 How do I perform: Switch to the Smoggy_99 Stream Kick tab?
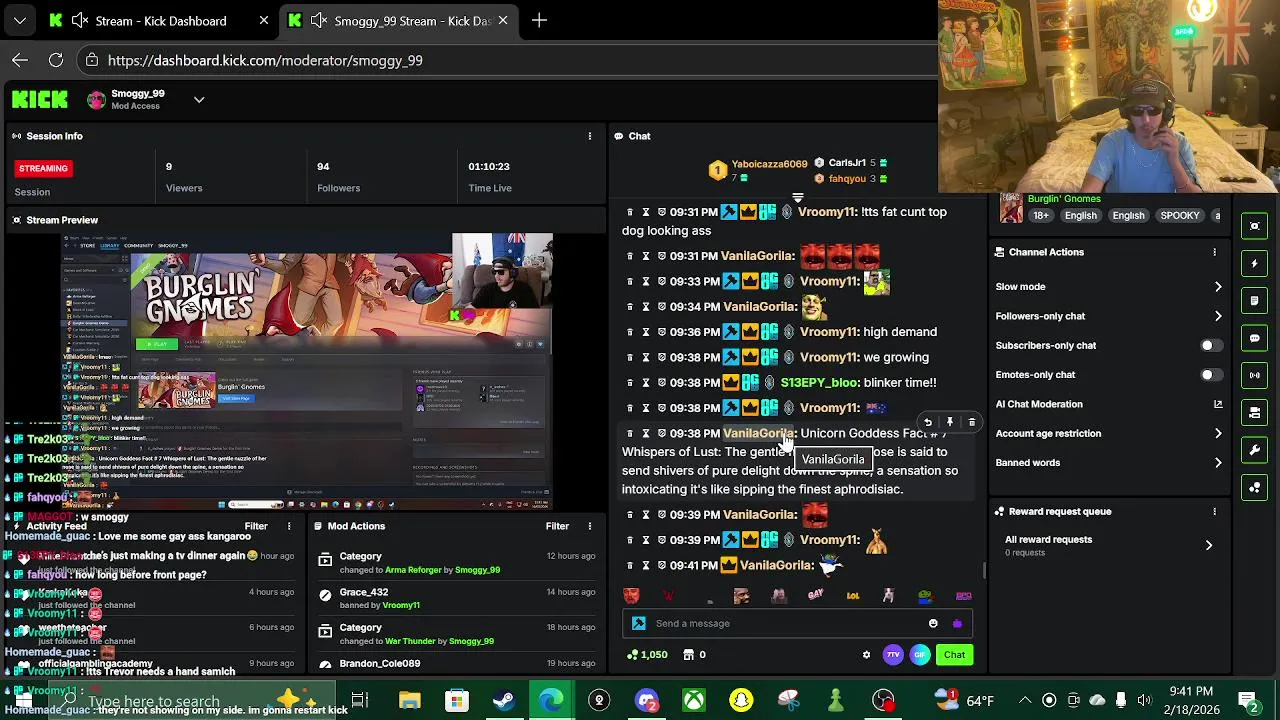click(400, 20)
